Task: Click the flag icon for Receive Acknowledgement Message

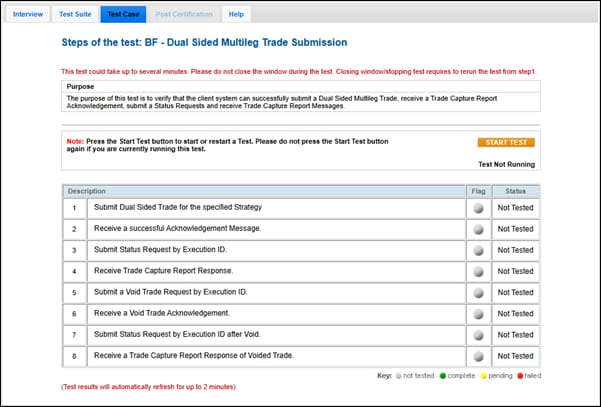Action: pyautogui.click(x=478, y=229)
